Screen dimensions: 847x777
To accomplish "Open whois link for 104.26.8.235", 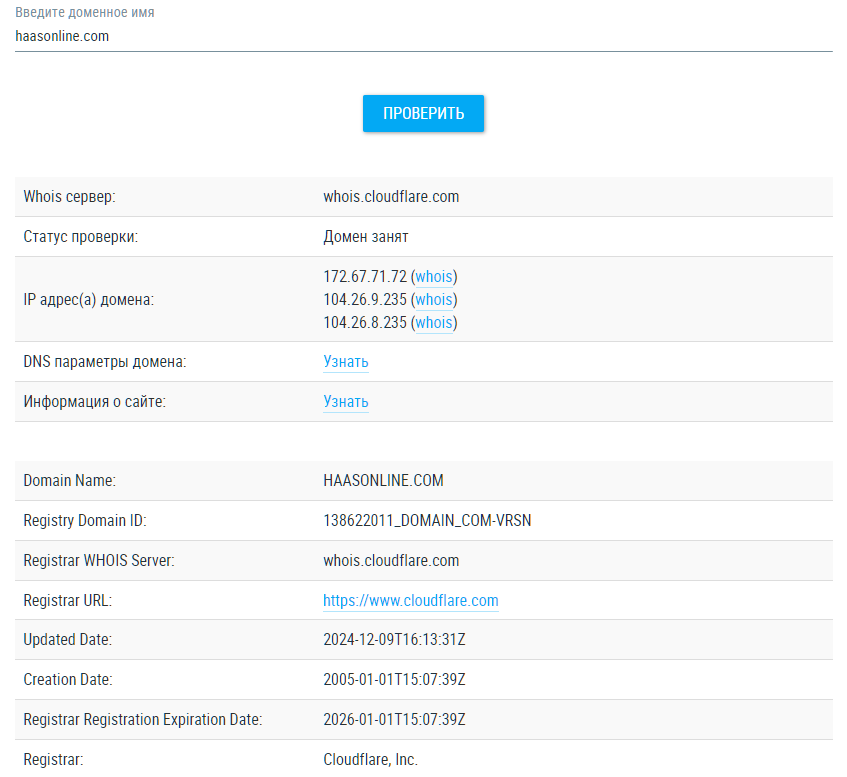I will point(434,323).
